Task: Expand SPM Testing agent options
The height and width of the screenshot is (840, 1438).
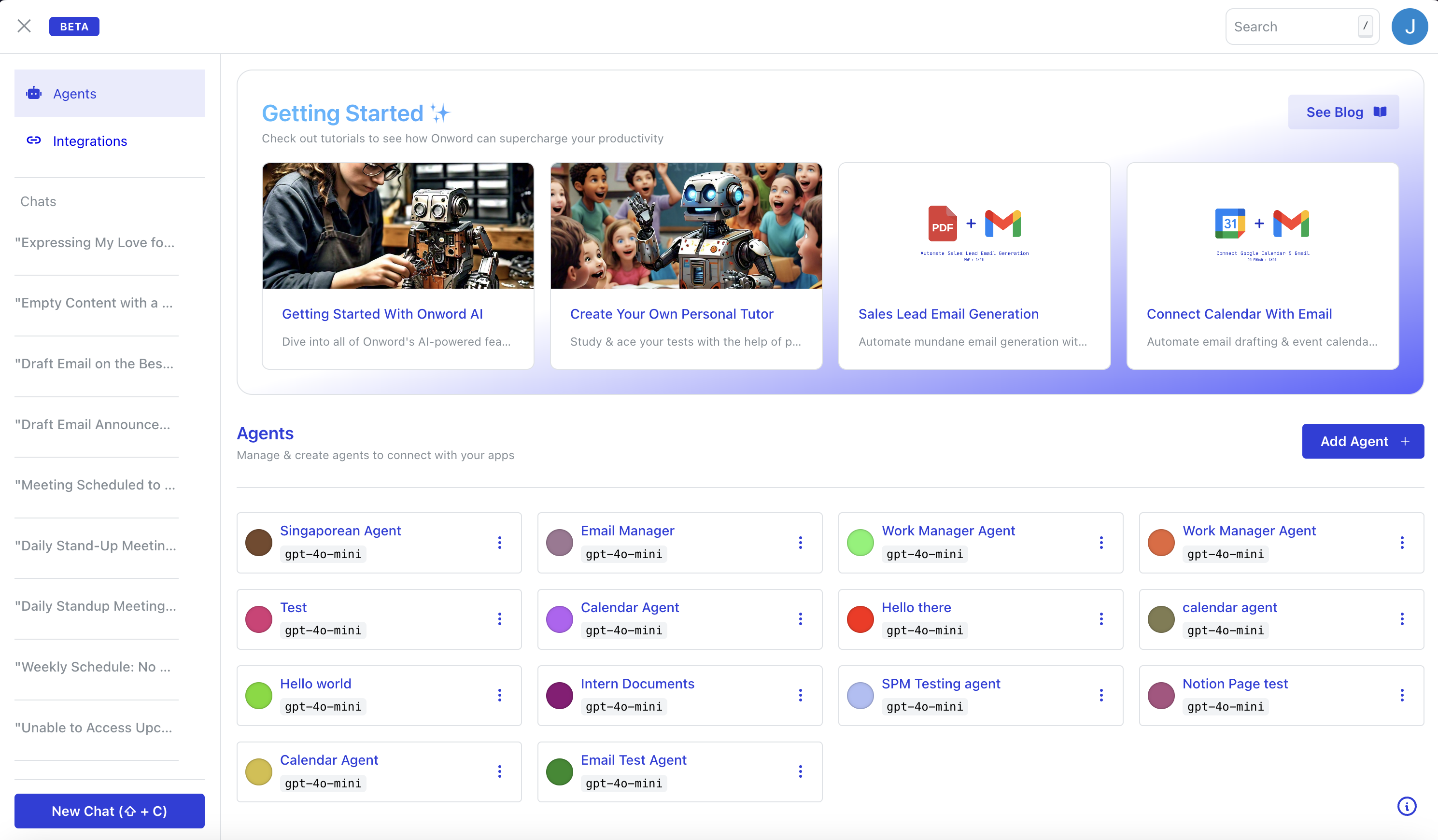Action: pyautogui.click(x=1101, y=695)
